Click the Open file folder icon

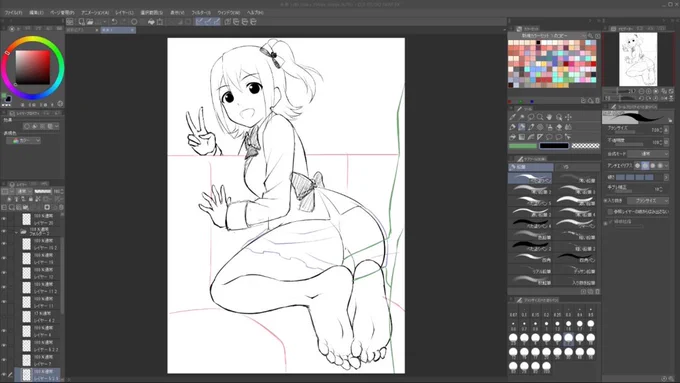tap(90, 21)
